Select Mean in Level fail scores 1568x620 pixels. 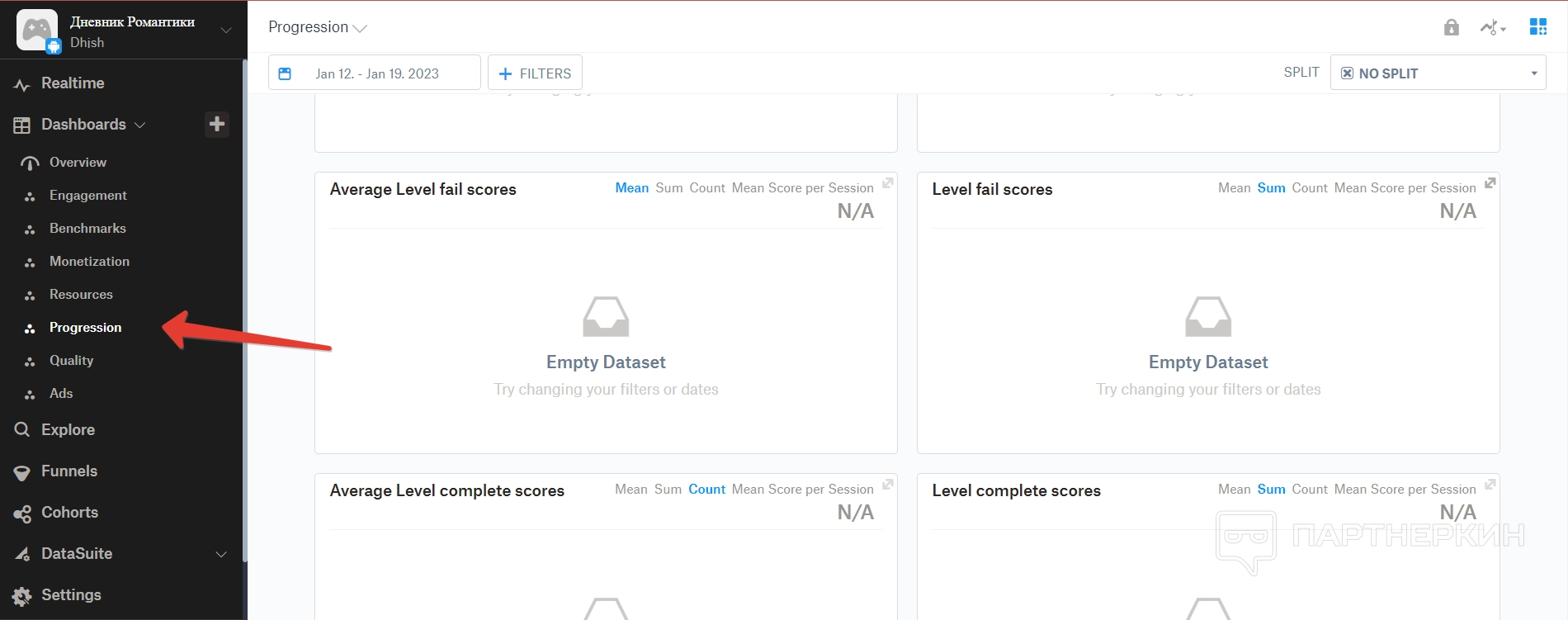(x=1235, y=188)
